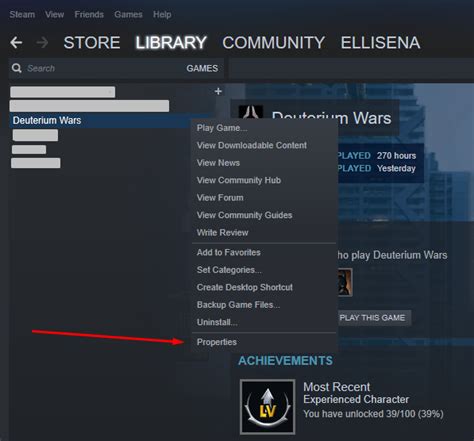Switch to the COMMUNITY tab
Screen dimensions: 474x441
pyautogui.click(x=273, y=43)
